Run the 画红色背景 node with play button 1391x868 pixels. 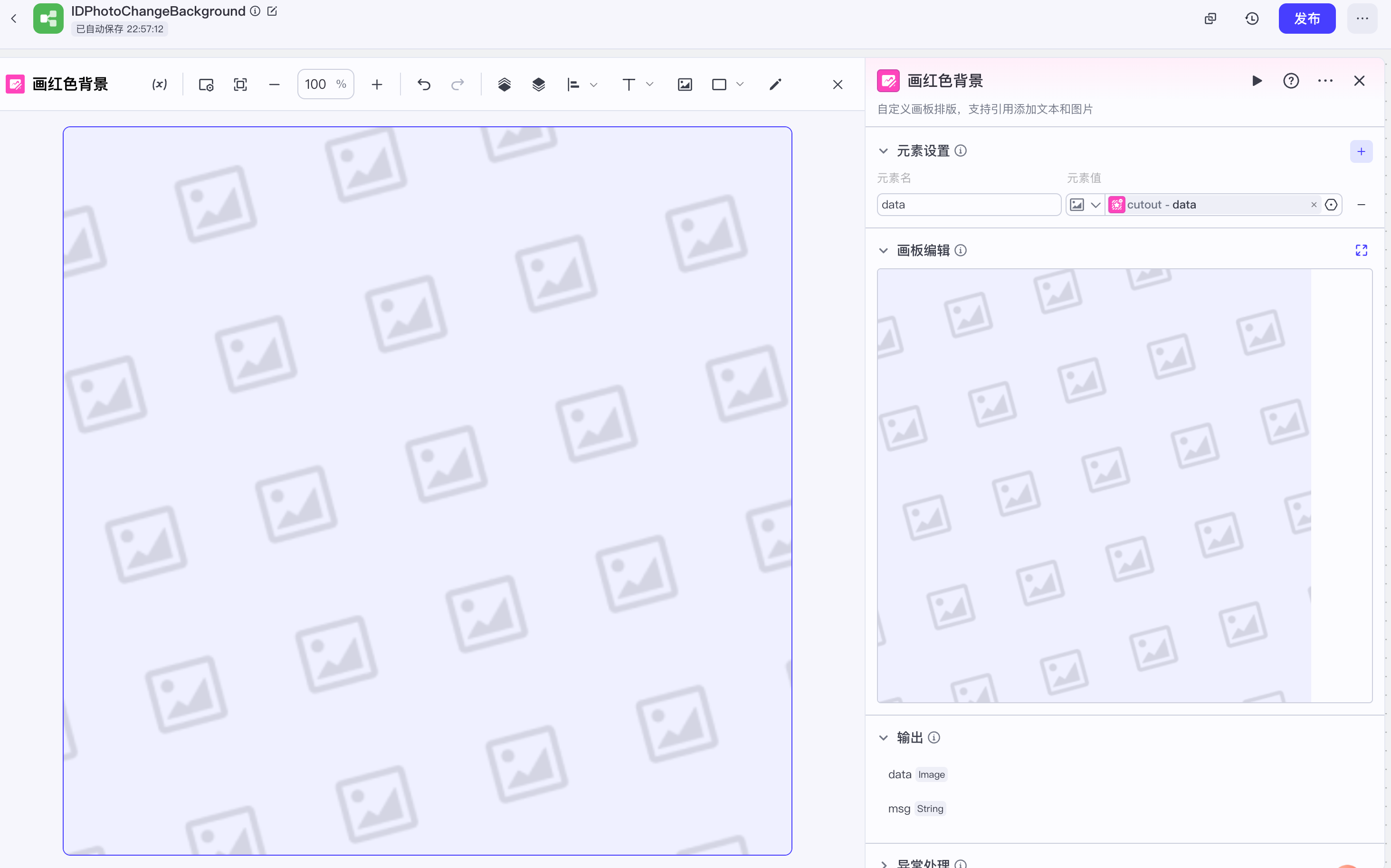click(1257, 81)
